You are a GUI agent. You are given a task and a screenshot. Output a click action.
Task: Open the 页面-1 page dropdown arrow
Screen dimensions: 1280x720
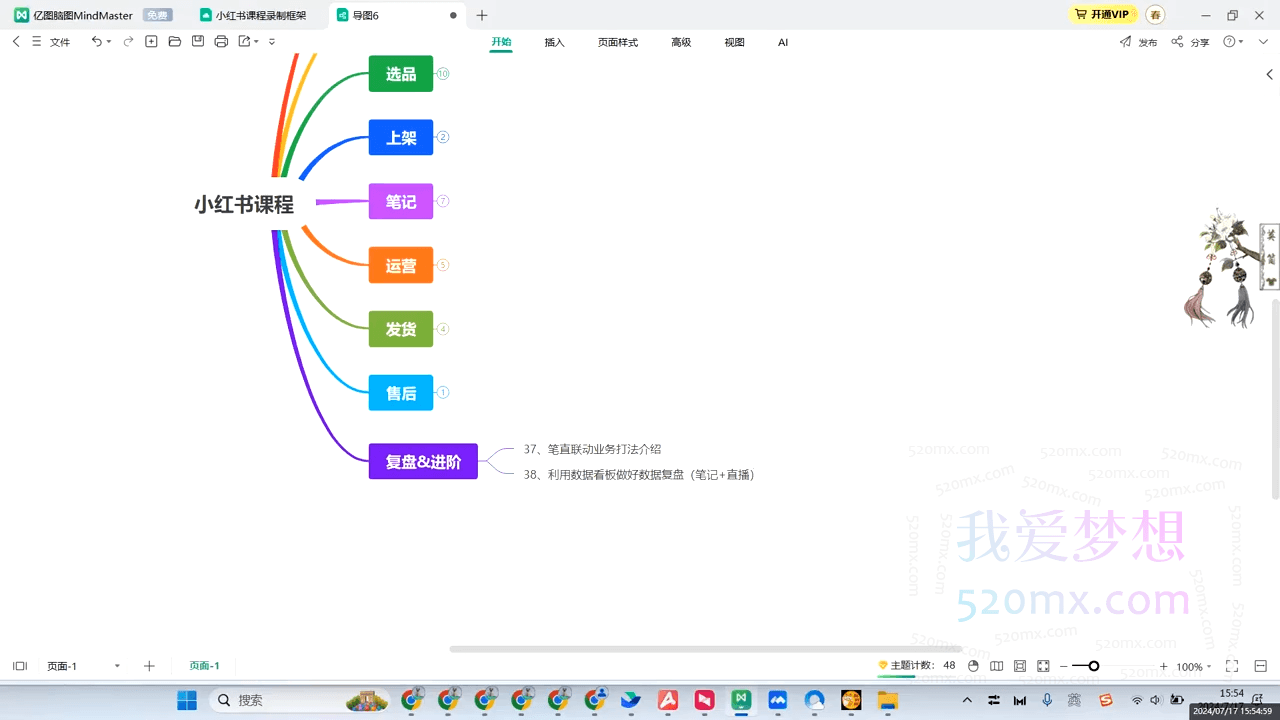116,665
